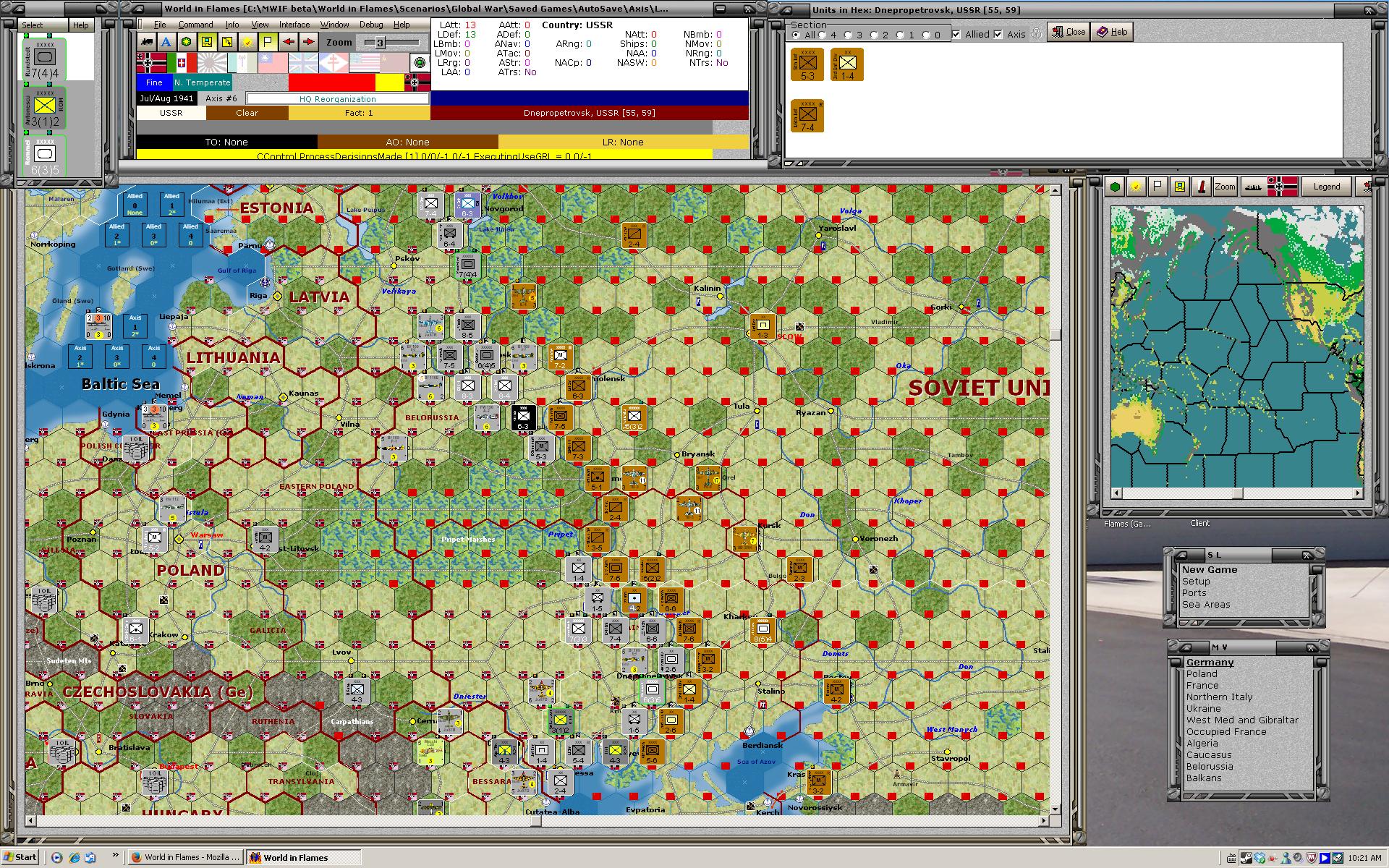Select the Italian flag in the country bar

[182, 63]
